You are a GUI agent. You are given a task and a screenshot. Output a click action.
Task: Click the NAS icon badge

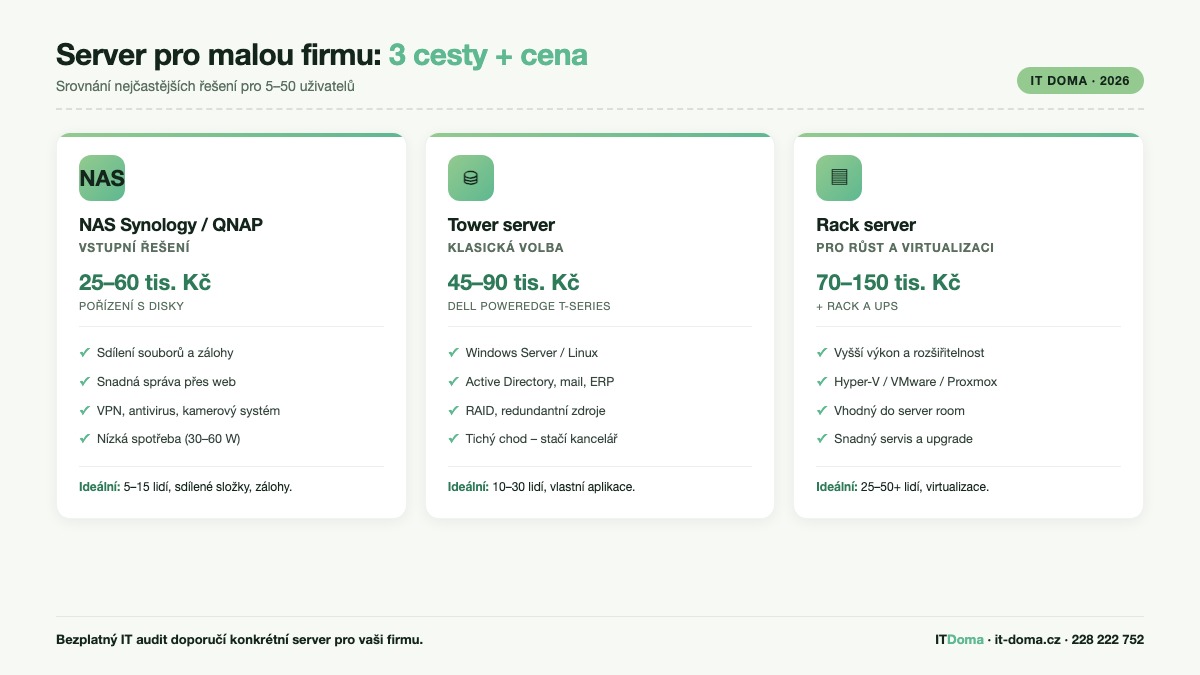[102, 178]
